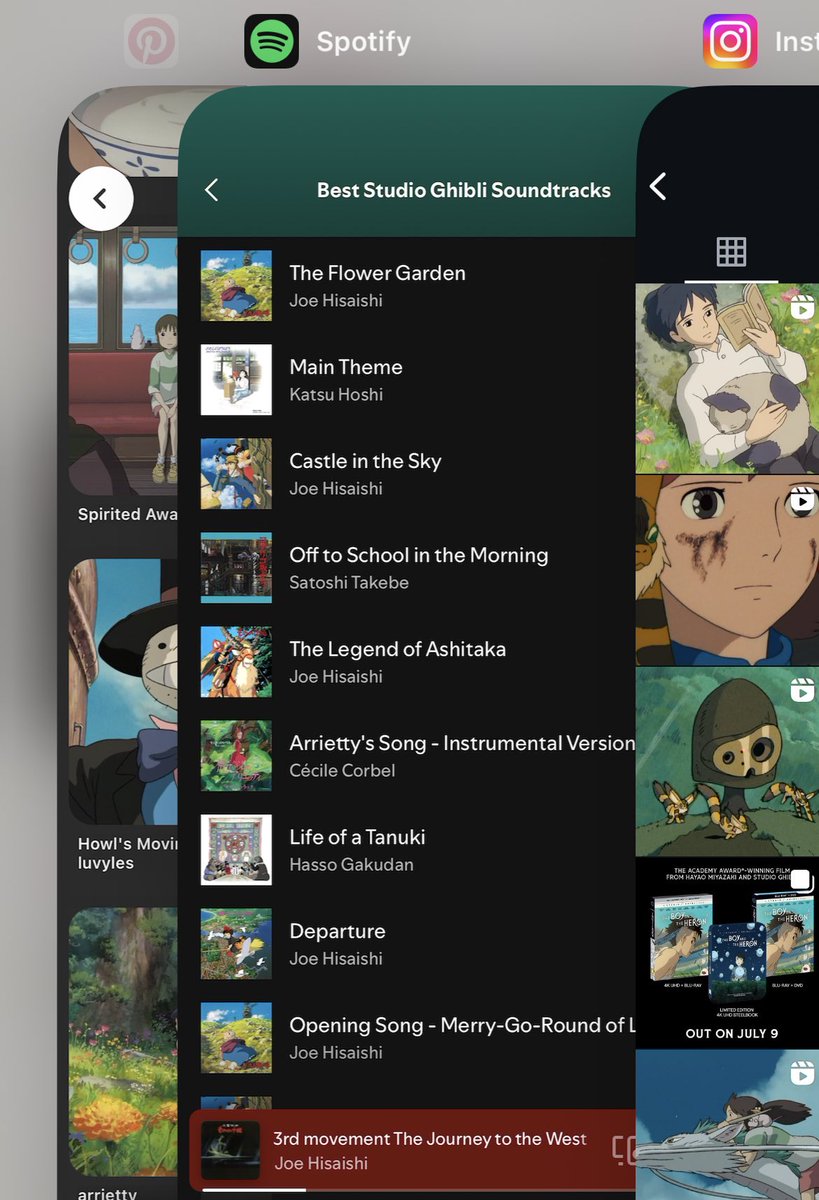Open the Spirited Away pin in Pinterest

coord(124,362)
